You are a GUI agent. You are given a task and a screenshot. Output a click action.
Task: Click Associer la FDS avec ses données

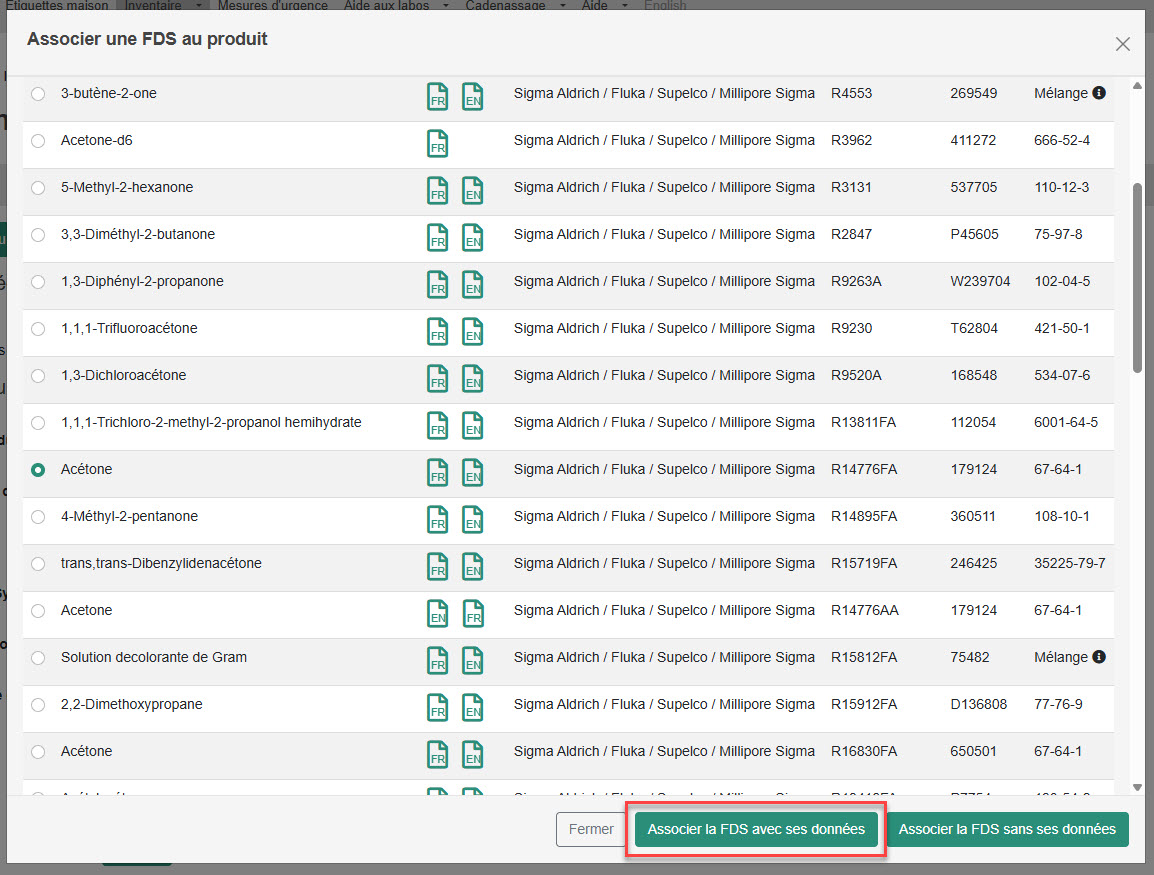click(756, 829)
